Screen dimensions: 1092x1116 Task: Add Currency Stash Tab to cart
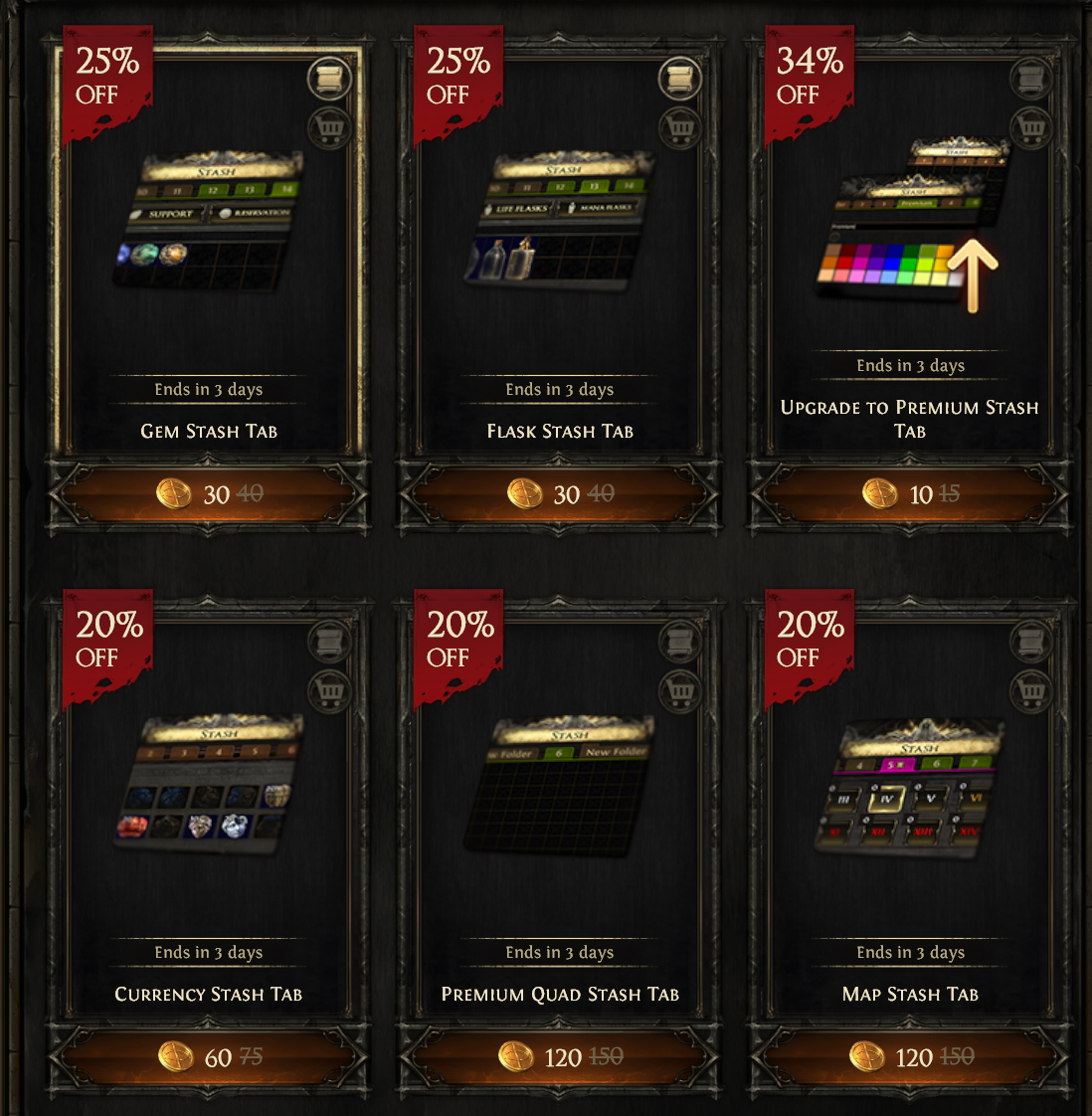tap(329, 690)
